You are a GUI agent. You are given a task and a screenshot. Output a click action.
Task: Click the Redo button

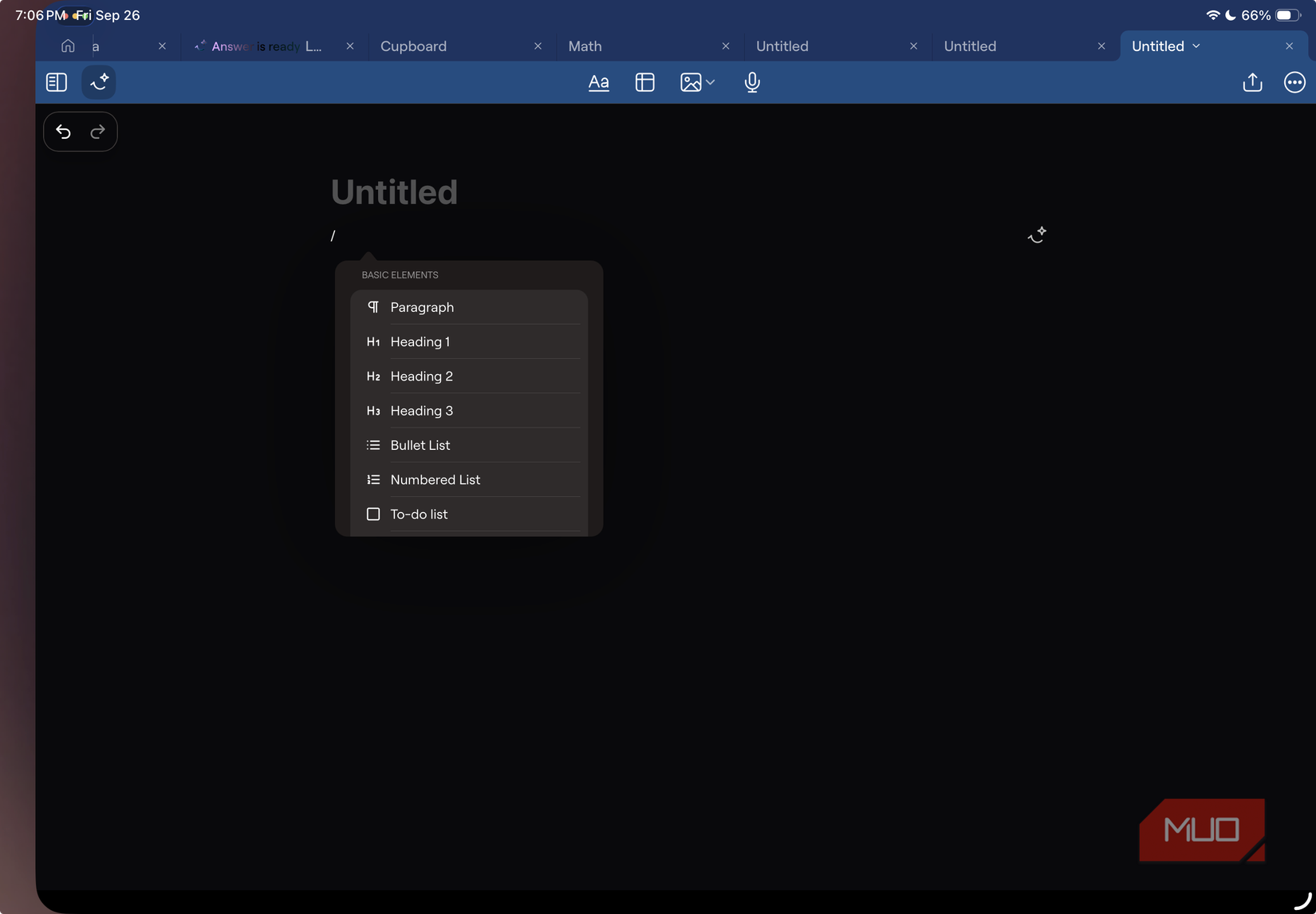pos(97,132)
